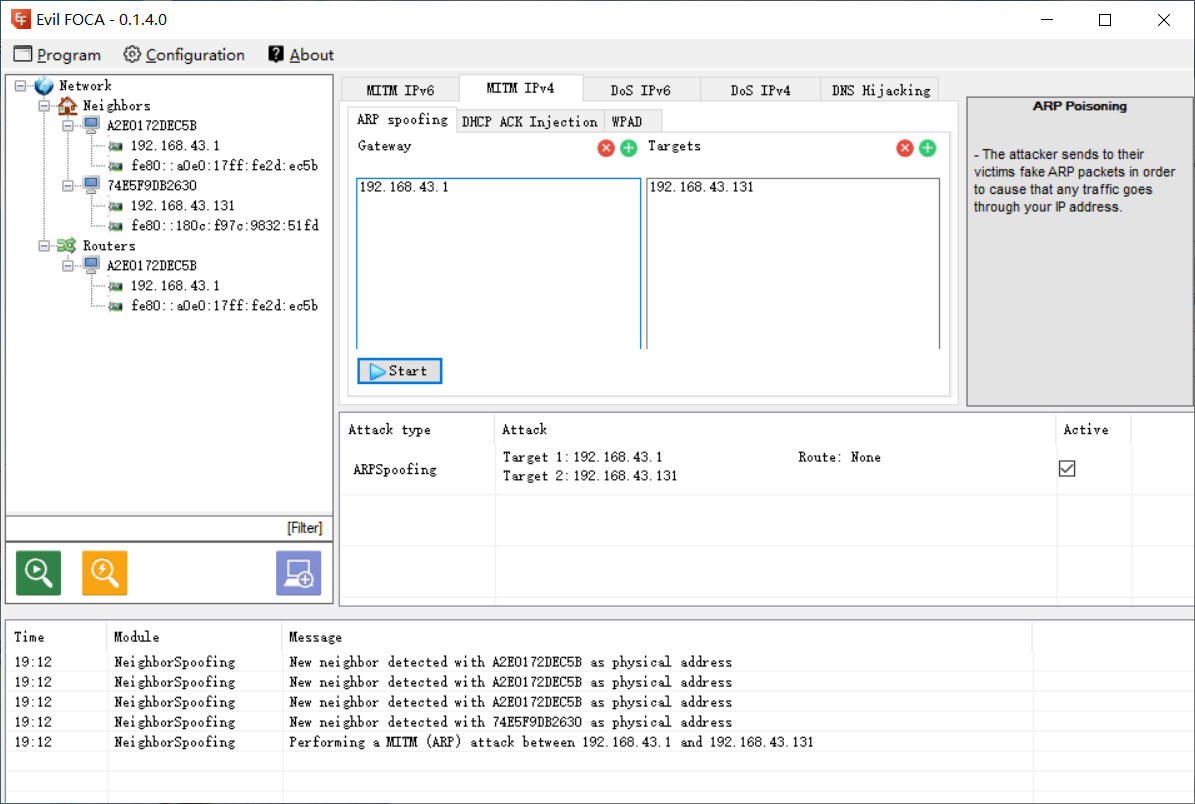Switch to the DoS IPv4 tab
1195x804 pixels.
click(760, 90)
